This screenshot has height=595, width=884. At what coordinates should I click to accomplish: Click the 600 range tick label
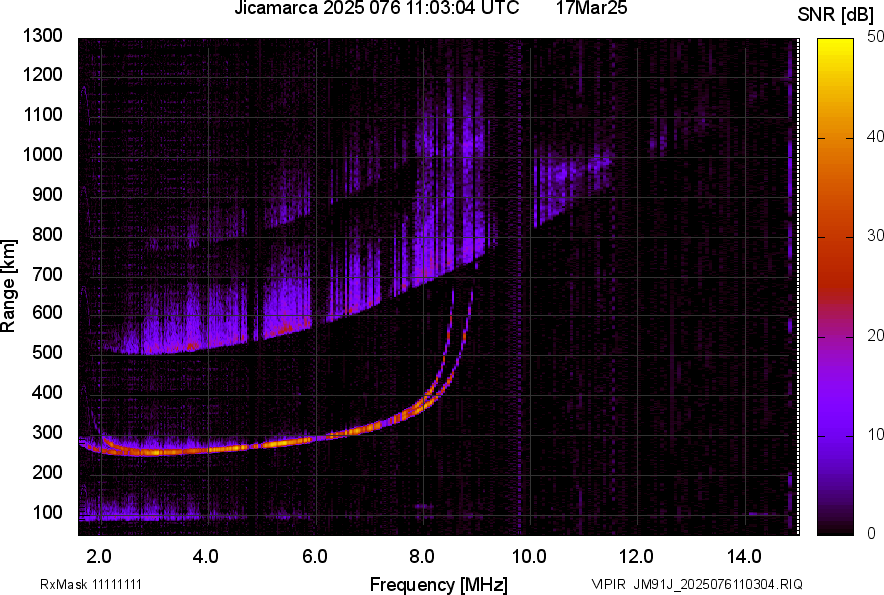[47, 312]
